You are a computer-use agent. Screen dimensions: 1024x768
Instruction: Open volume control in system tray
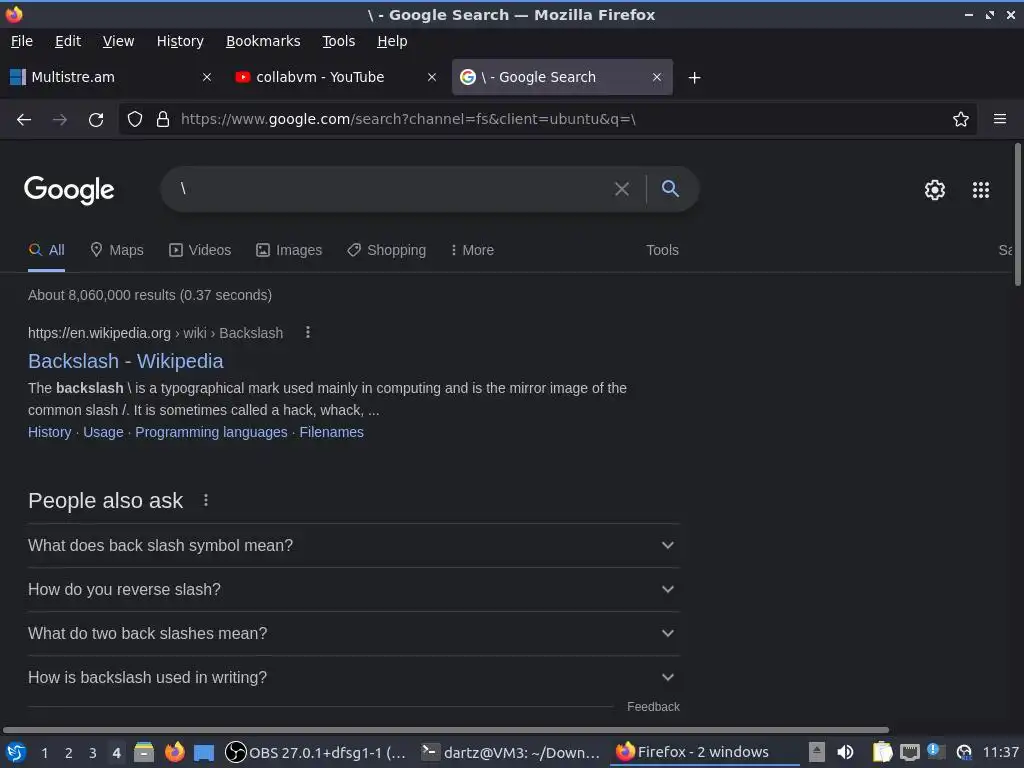(x=845, y=753)
